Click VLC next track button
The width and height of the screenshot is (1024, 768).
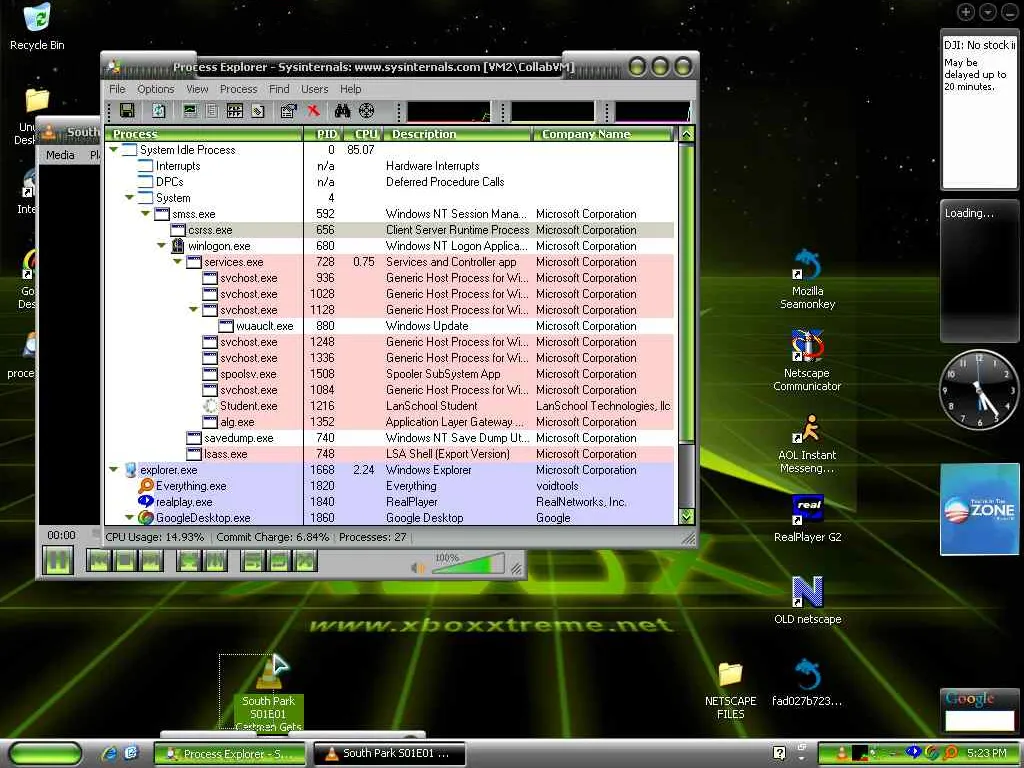pos(152,560)
